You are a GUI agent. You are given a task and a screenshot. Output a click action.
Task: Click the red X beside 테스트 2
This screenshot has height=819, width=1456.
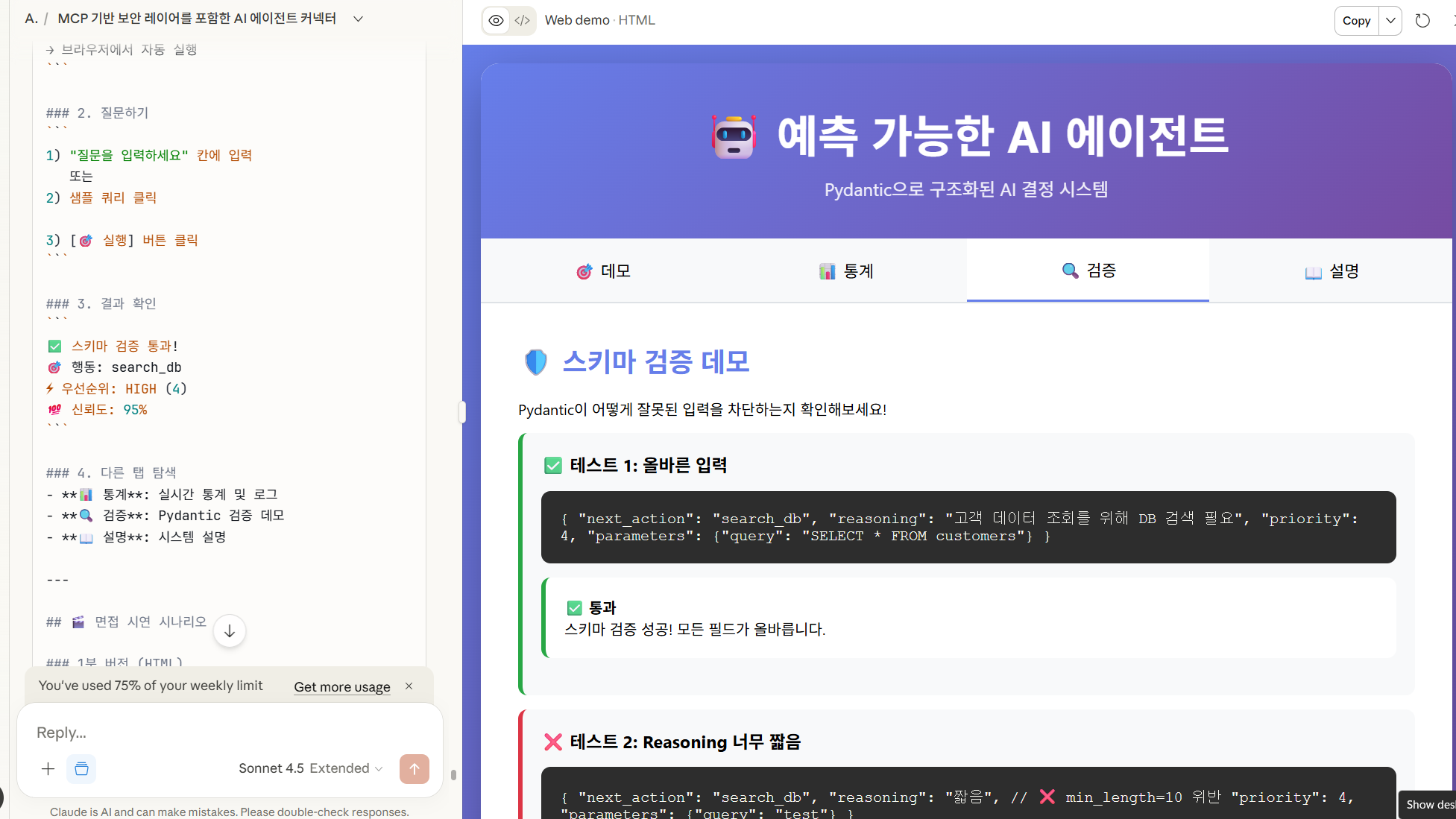552,742
